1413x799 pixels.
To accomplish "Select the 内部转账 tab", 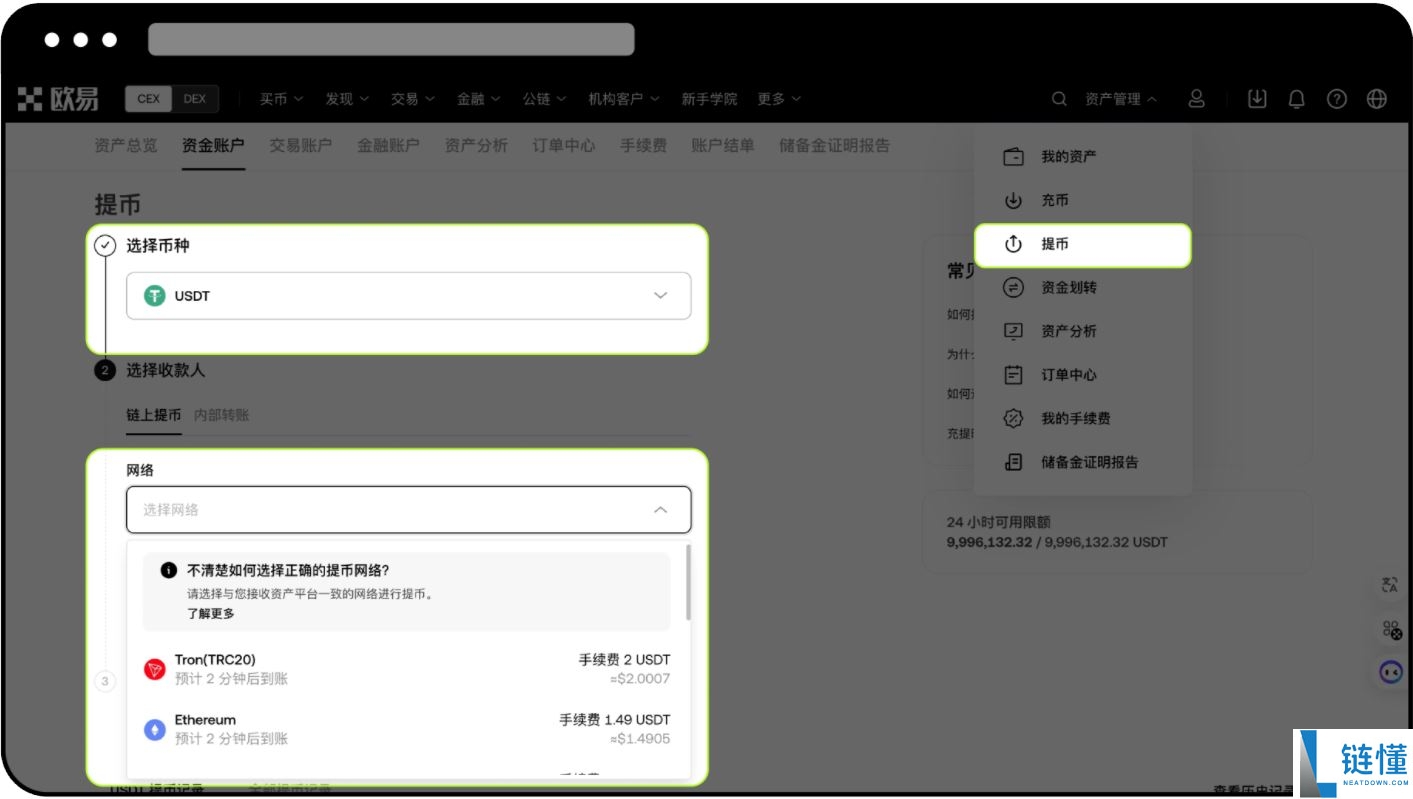I will tap(221, 415).
